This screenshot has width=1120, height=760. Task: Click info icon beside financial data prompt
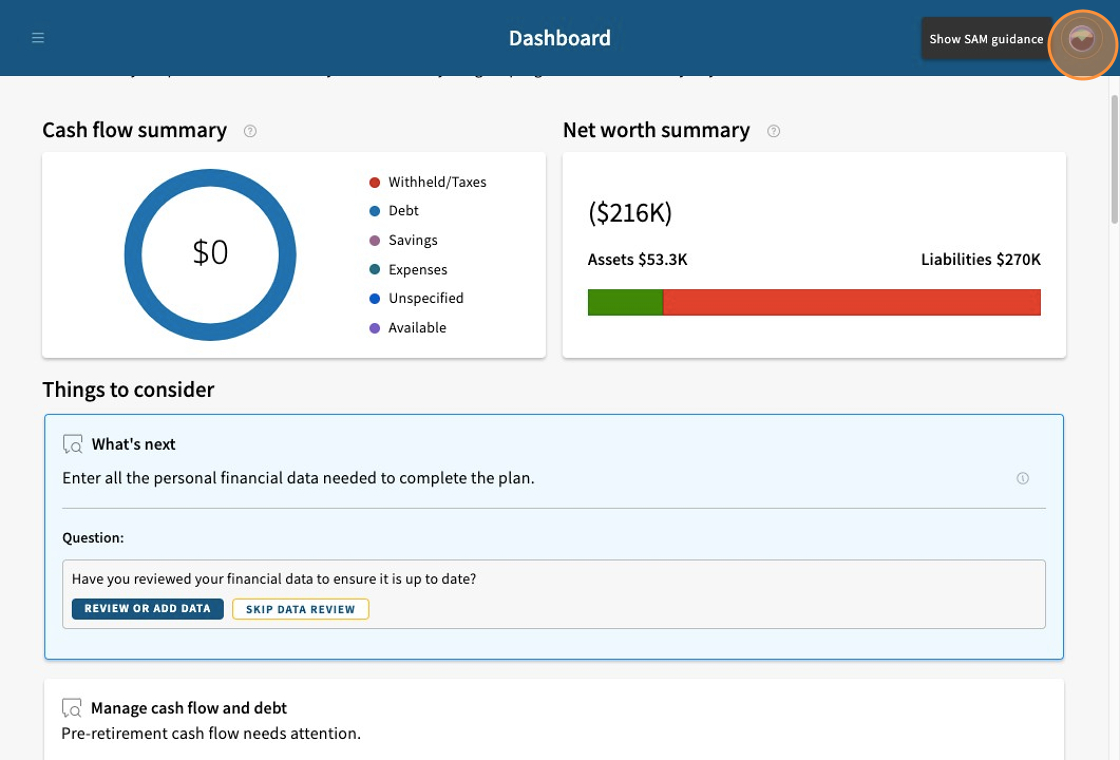(x=1023, y=479)
